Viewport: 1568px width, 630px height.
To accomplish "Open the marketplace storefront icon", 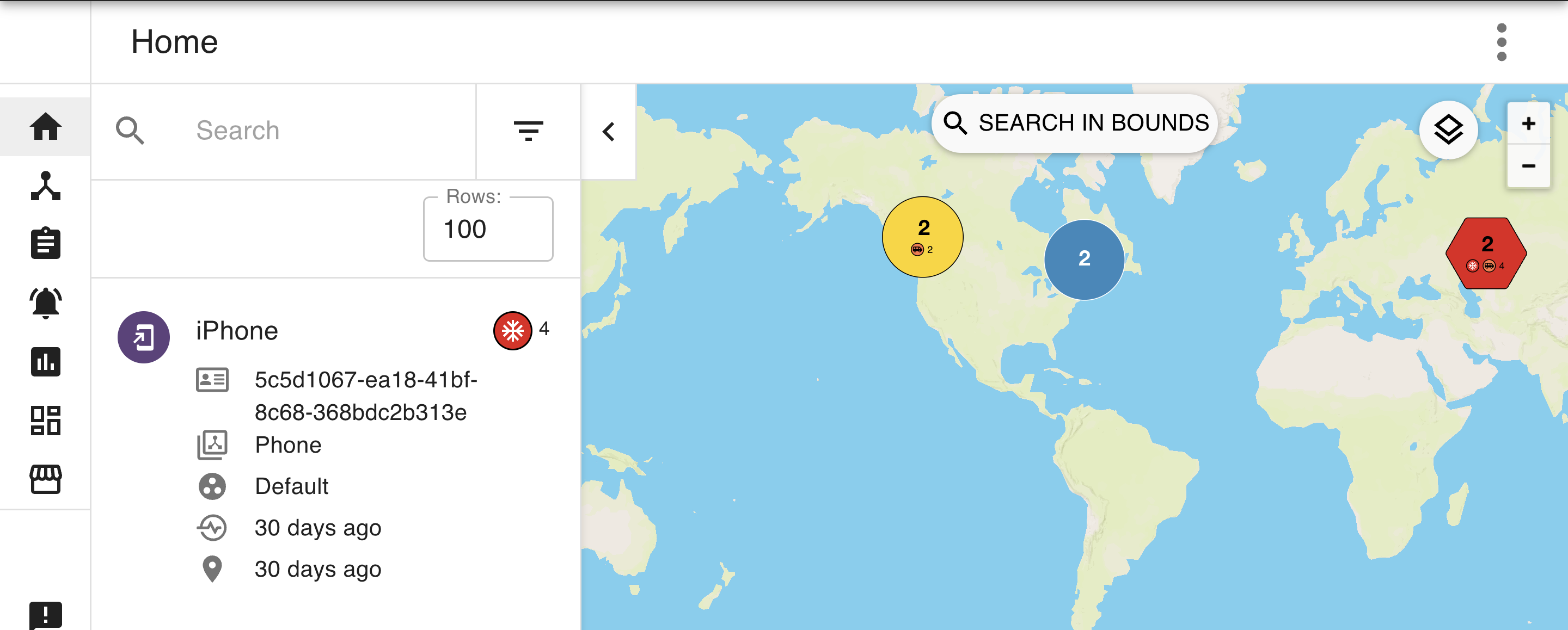I will (46, 479).
